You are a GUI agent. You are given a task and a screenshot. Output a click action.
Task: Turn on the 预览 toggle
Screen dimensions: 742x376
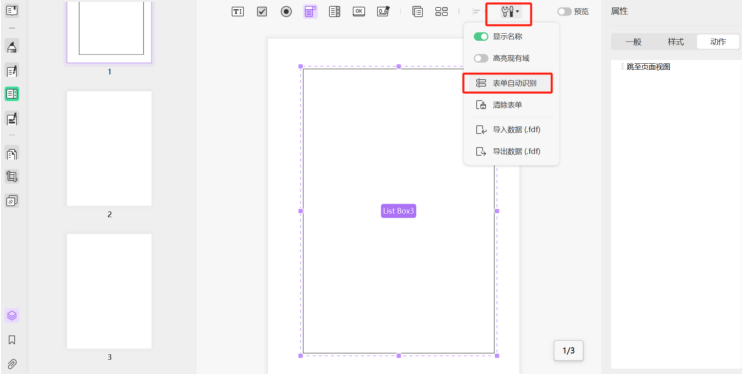click(x=564, y=12)
